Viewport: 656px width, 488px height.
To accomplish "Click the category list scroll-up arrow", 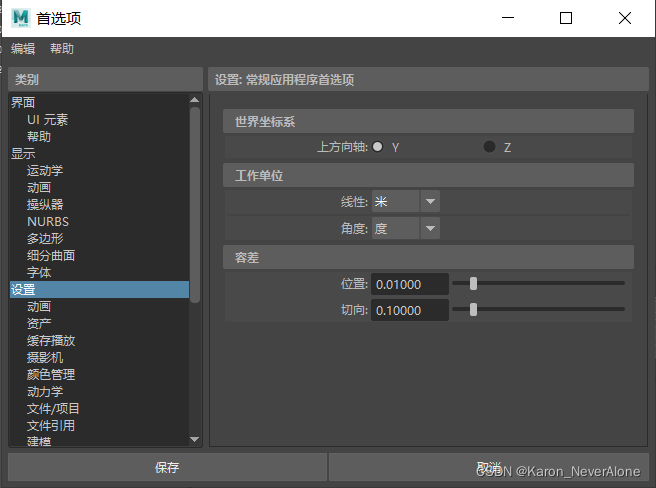I will pos(195,100).
